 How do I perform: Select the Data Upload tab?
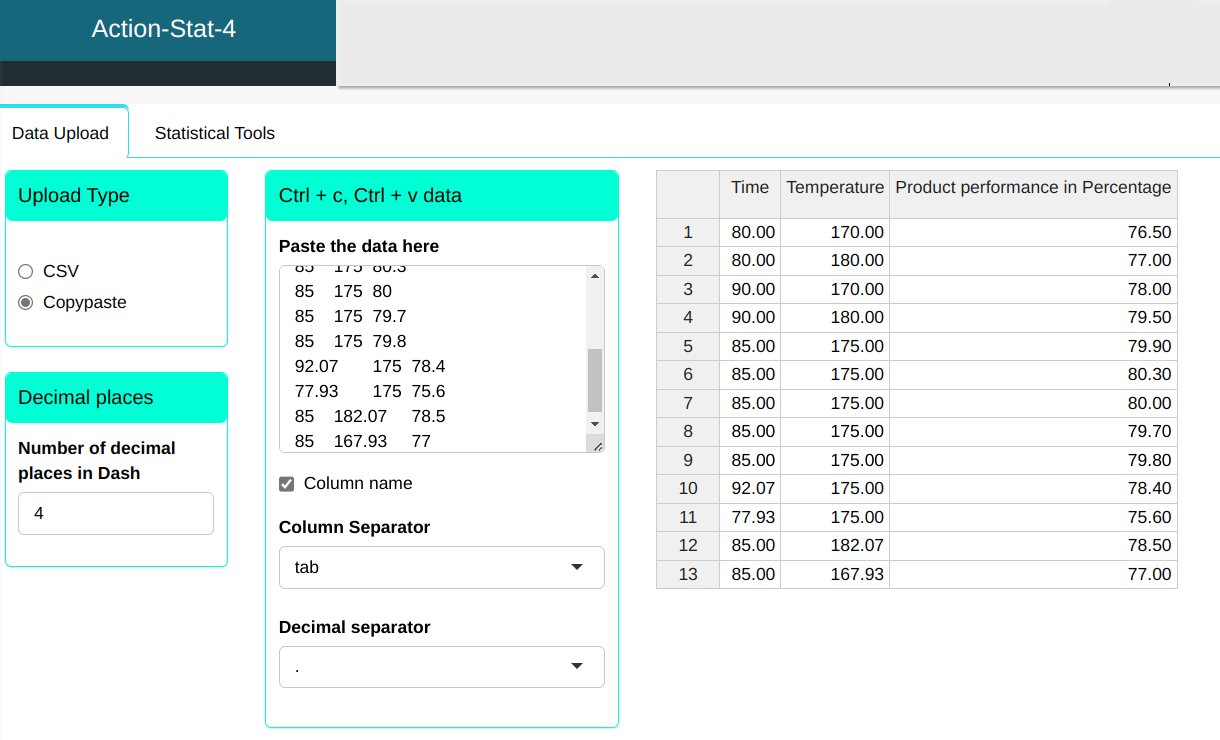tap(61, 133)
